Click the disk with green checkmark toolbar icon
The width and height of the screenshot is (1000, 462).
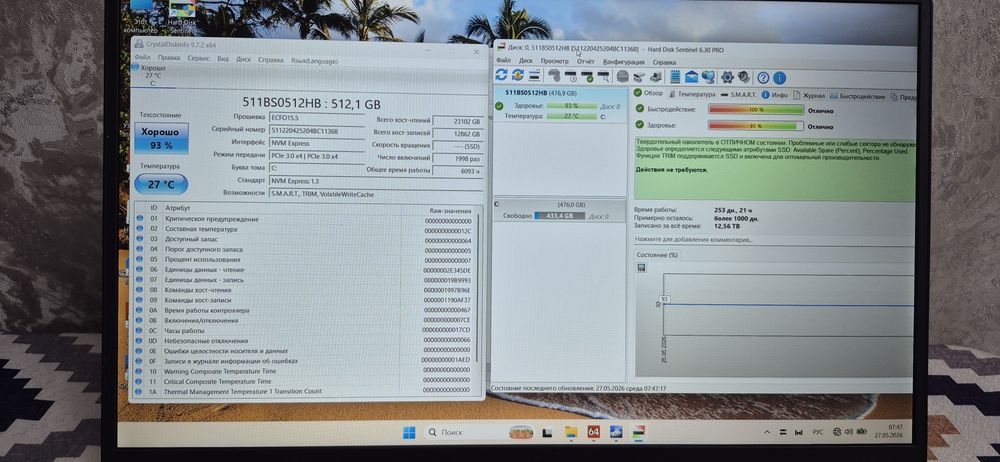pyautogui.click(x=587, y=77)
